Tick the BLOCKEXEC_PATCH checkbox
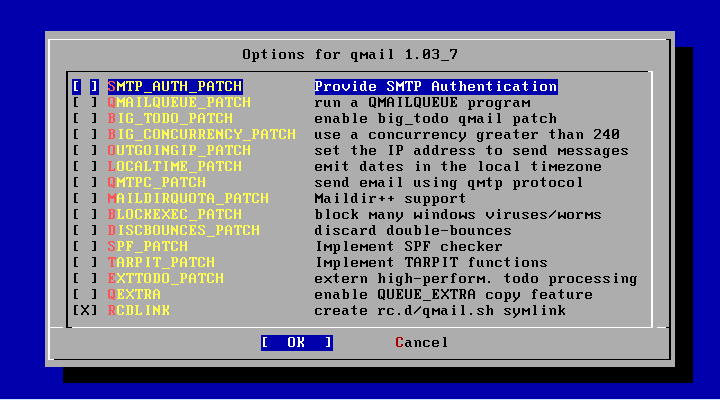 coord(85,214)
